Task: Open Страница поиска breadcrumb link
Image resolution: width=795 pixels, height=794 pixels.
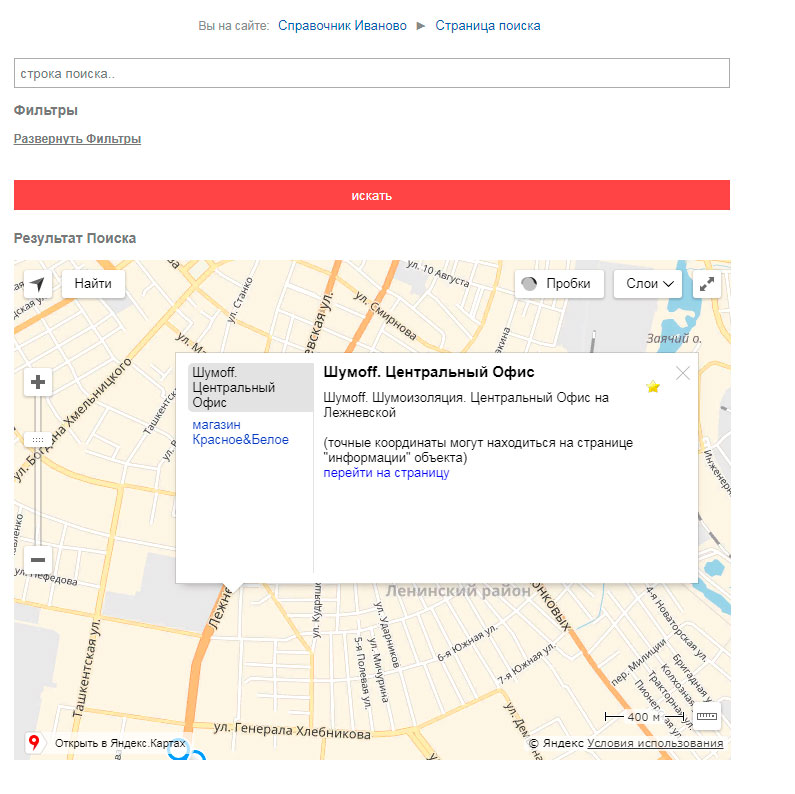Action: pyautogui.click(x=488, y=26)
